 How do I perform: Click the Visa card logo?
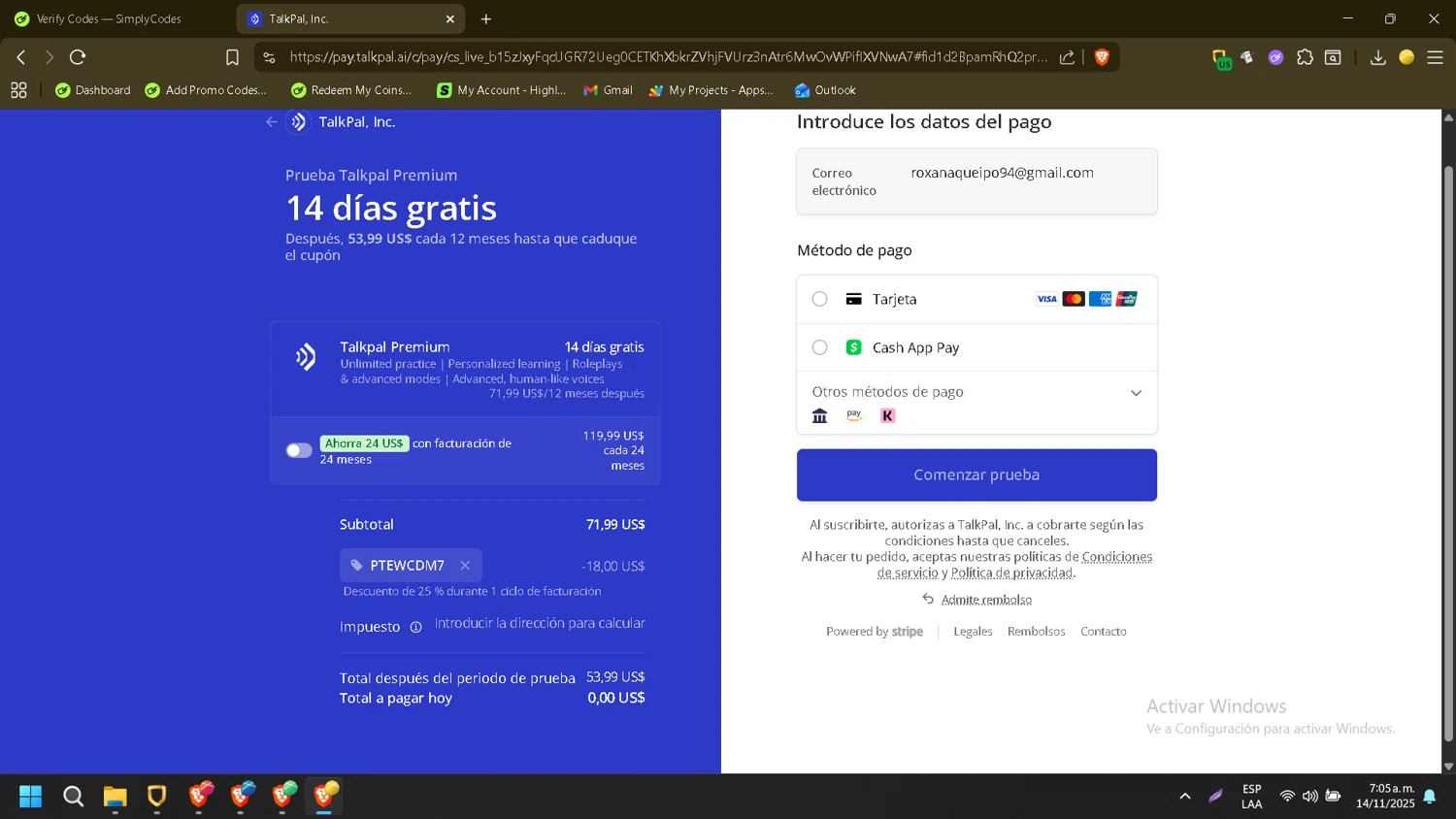(1046, 299)
